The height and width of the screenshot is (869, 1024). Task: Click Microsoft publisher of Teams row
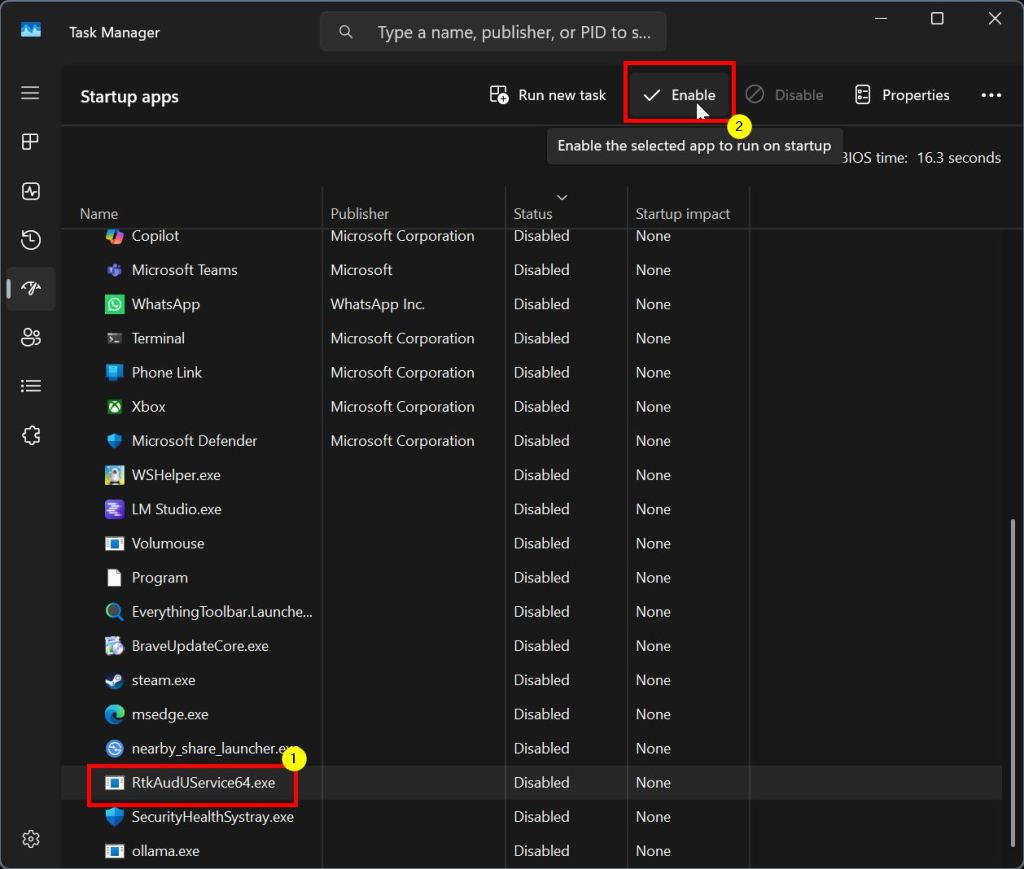pyautogui.click(x=361, y=270)
